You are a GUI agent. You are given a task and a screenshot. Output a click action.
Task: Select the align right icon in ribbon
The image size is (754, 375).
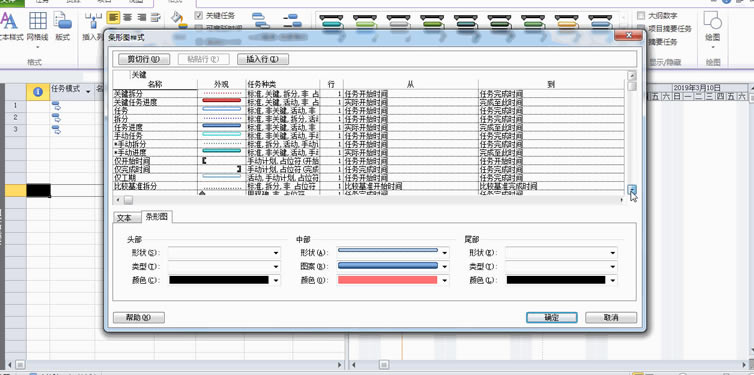[x=141, y=17]
